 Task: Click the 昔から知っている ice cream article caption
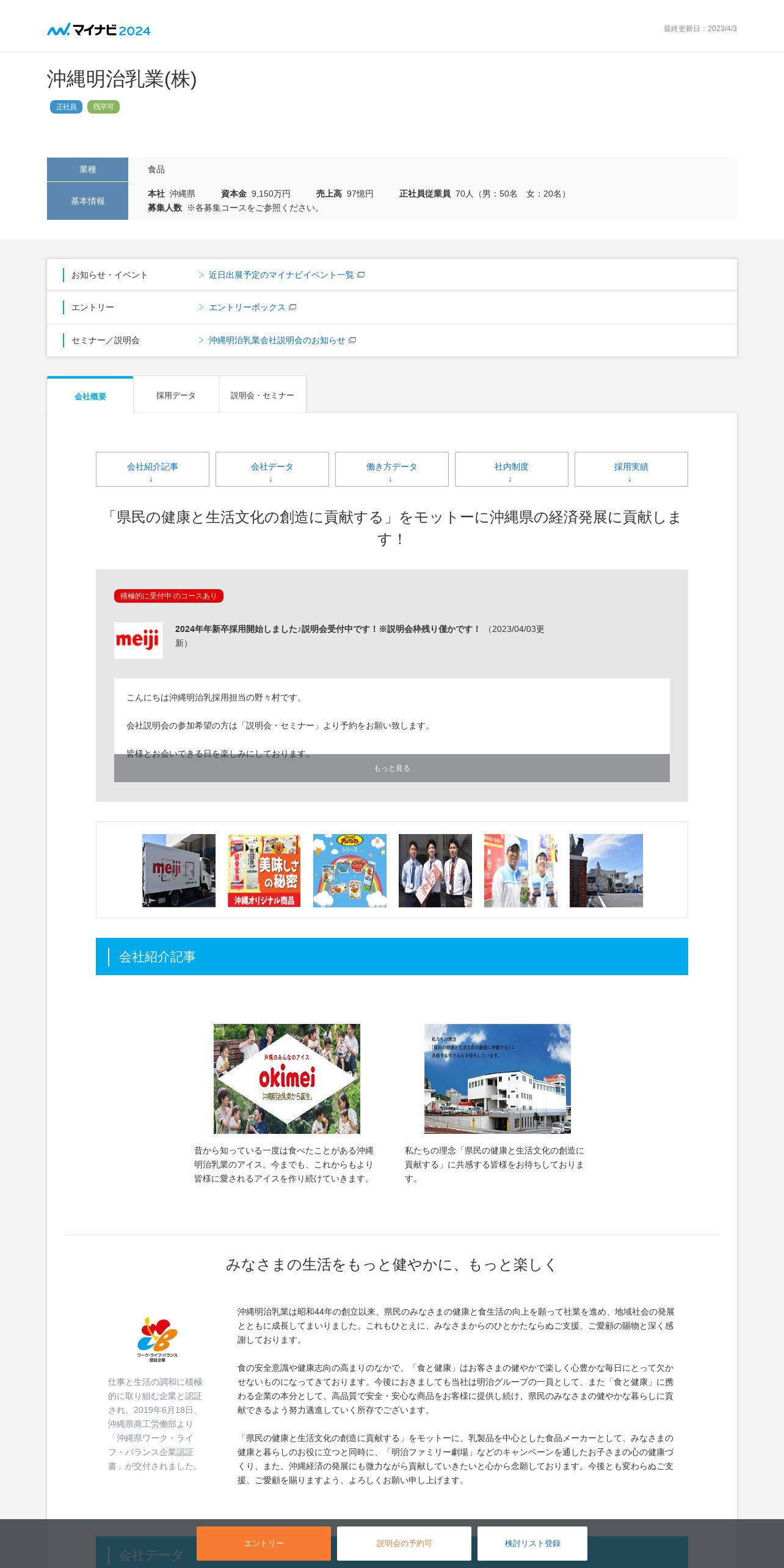tap(284, 1164)
